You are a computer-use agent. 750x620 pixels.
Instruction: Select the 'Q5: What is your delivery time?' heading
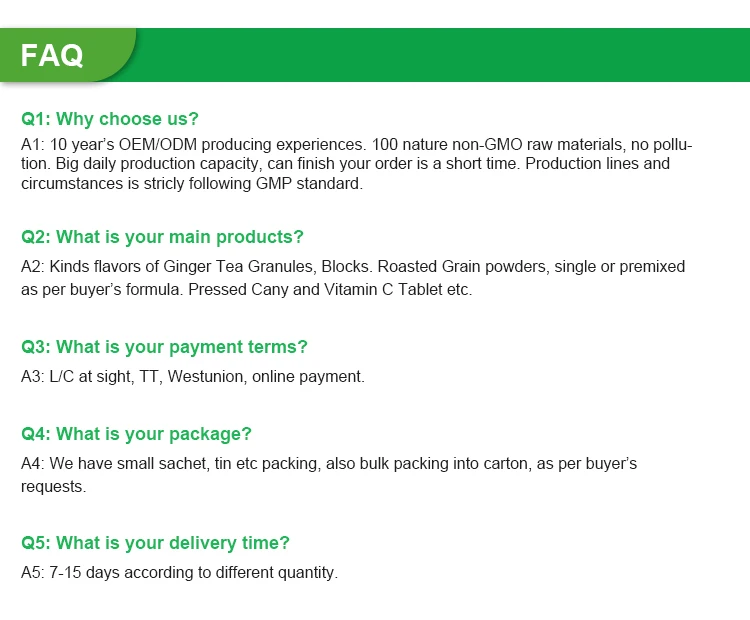[x=155, y=543]
